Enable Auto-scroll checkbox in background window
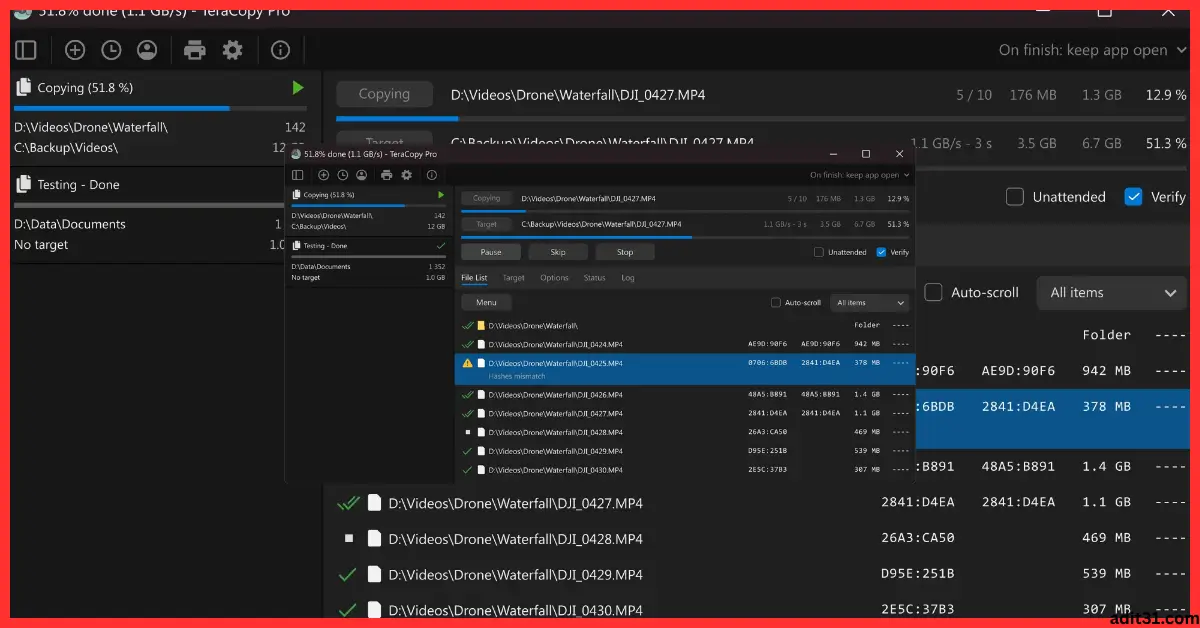 (933, 292)
